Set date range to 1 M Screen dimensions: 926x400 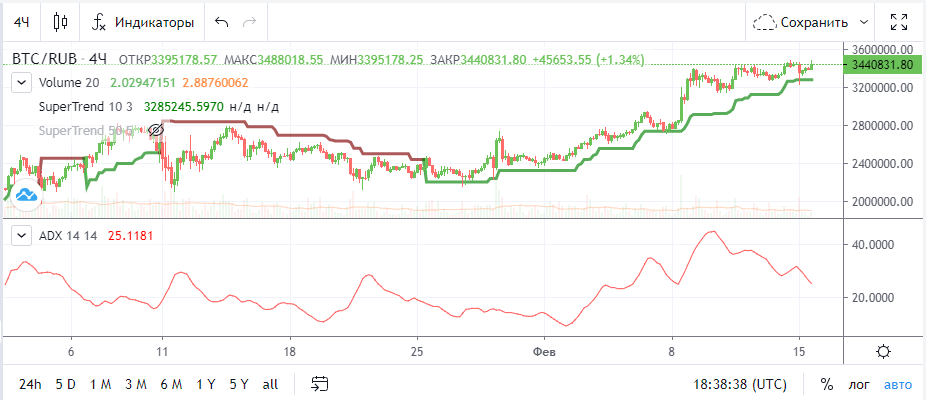point(100,385)
